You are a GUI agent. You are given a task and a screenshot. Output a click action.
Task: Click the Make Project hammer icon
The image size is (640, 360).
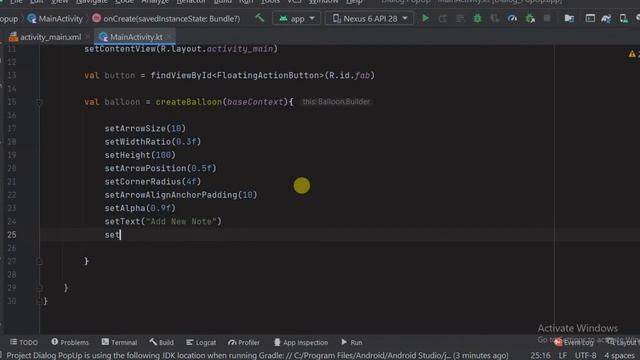259,18
